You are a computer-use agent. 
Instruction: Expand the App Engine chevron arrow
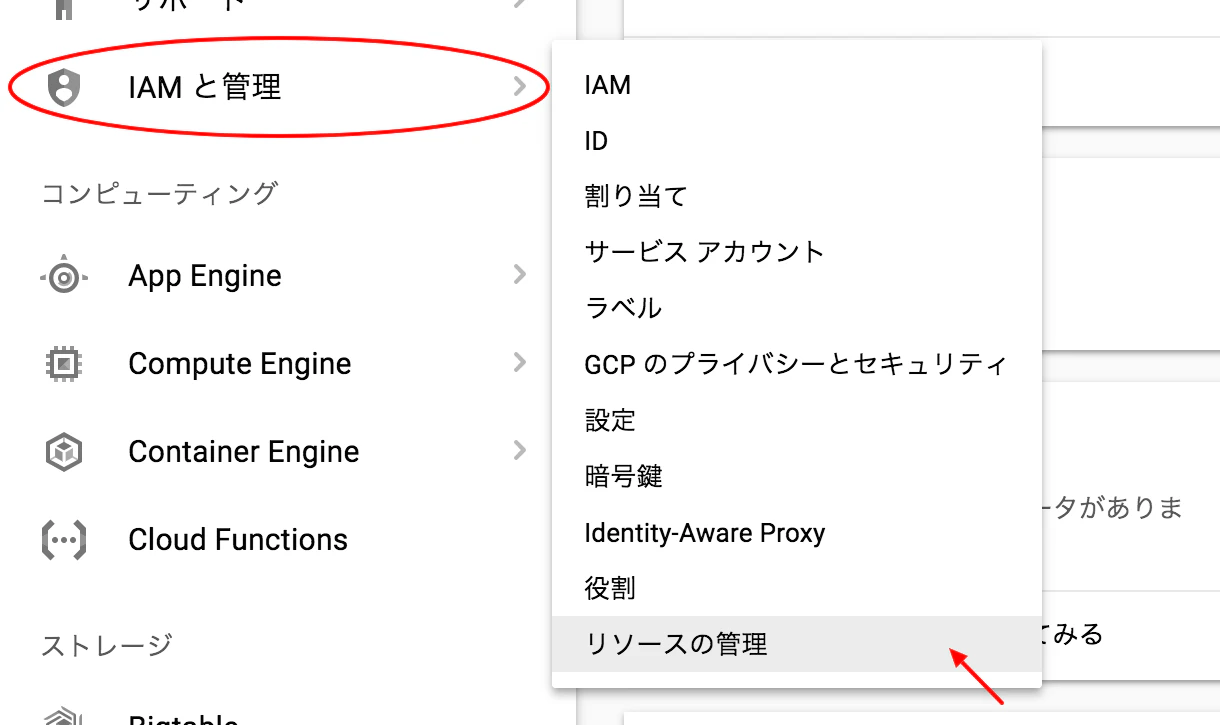519,275
